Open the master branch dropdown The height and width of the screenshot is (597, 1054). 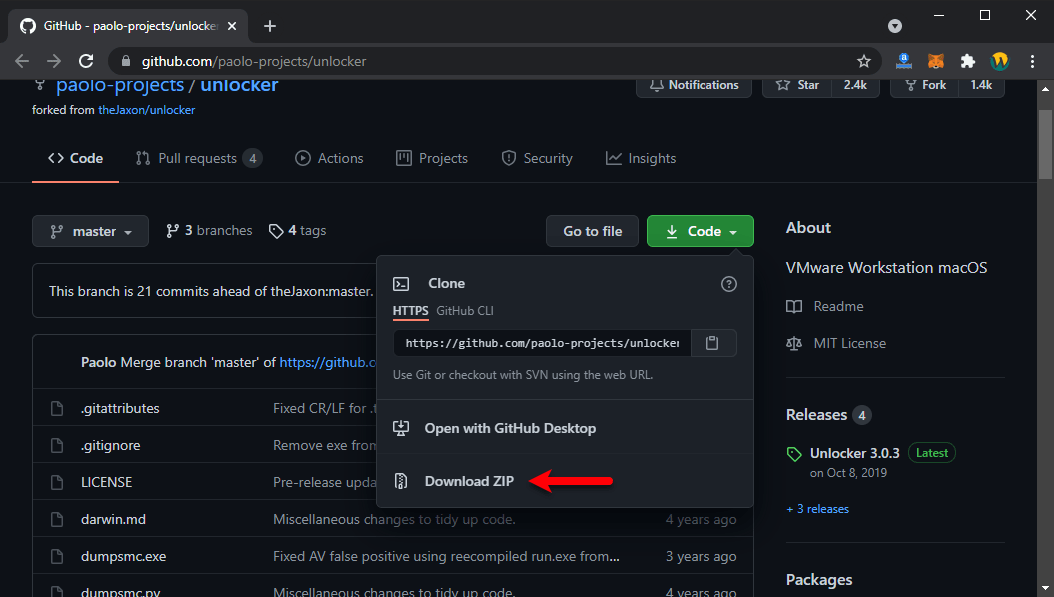pyautogui.click(x=90, y=231)
